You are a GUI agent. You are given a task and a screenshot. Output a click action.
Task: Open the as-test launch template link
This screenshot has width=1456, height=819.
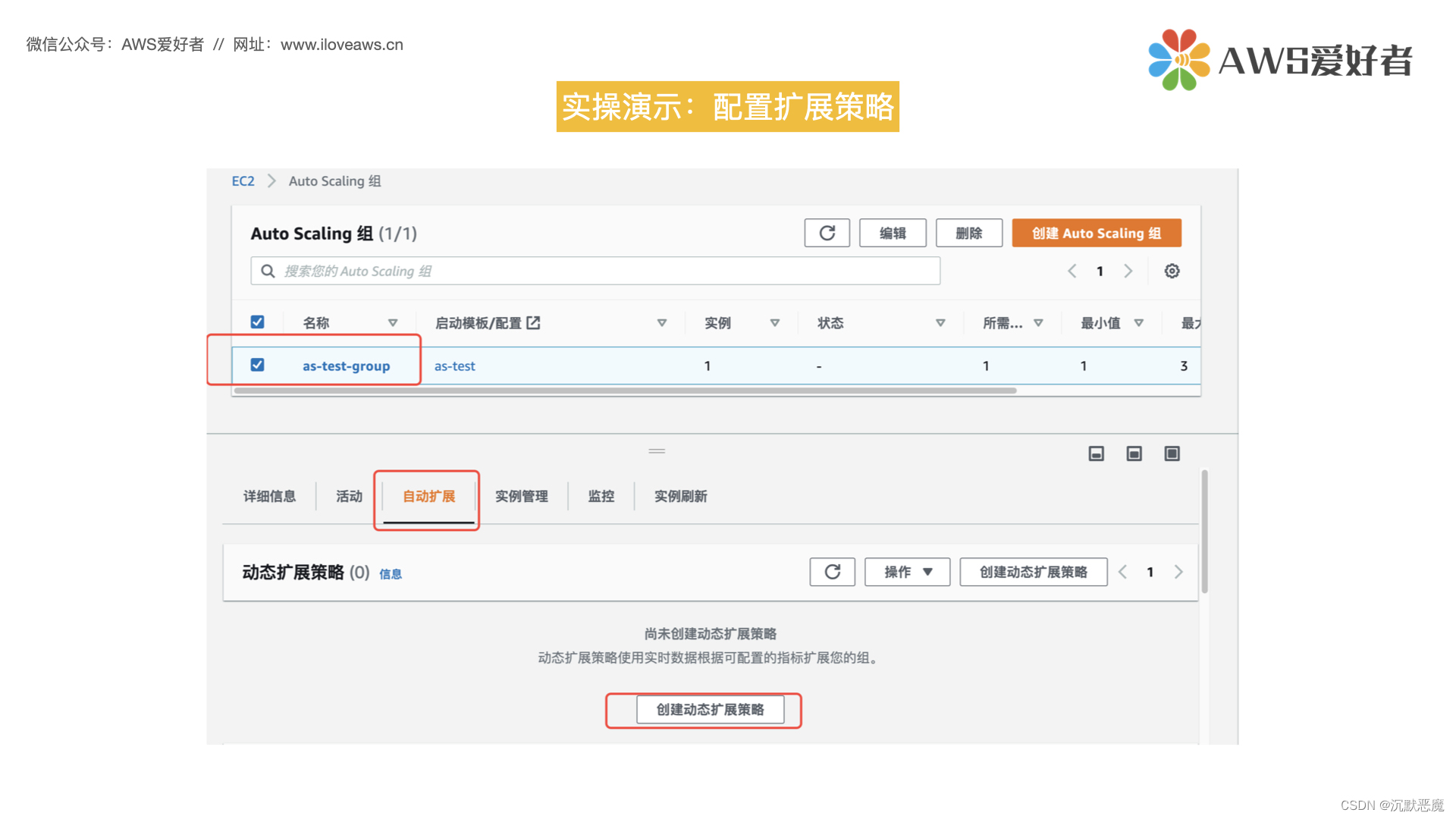tap(455, 366)
